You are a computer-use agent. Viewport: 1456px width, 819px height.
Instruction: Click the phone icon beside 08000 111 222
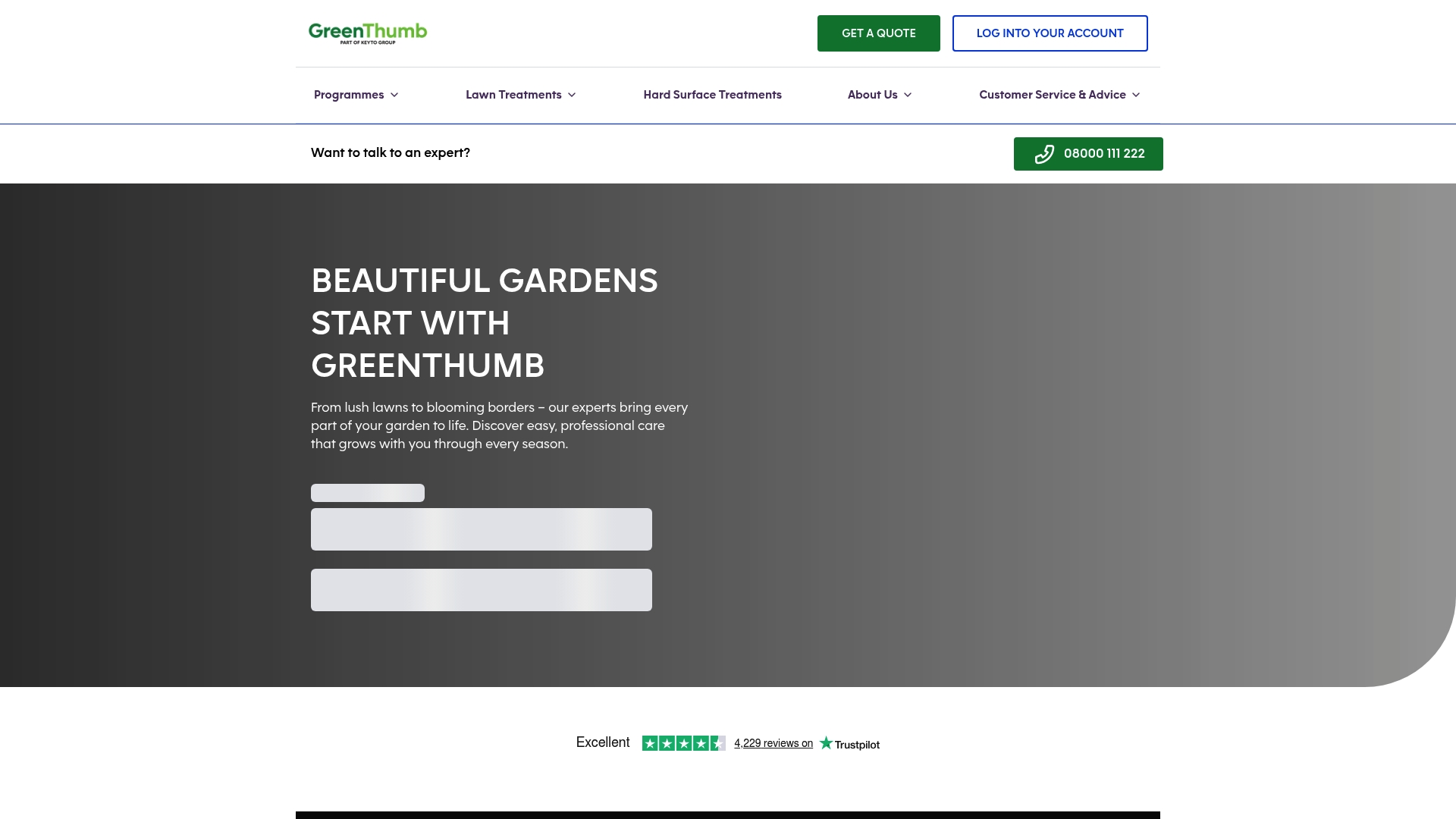pos(1044,154)
